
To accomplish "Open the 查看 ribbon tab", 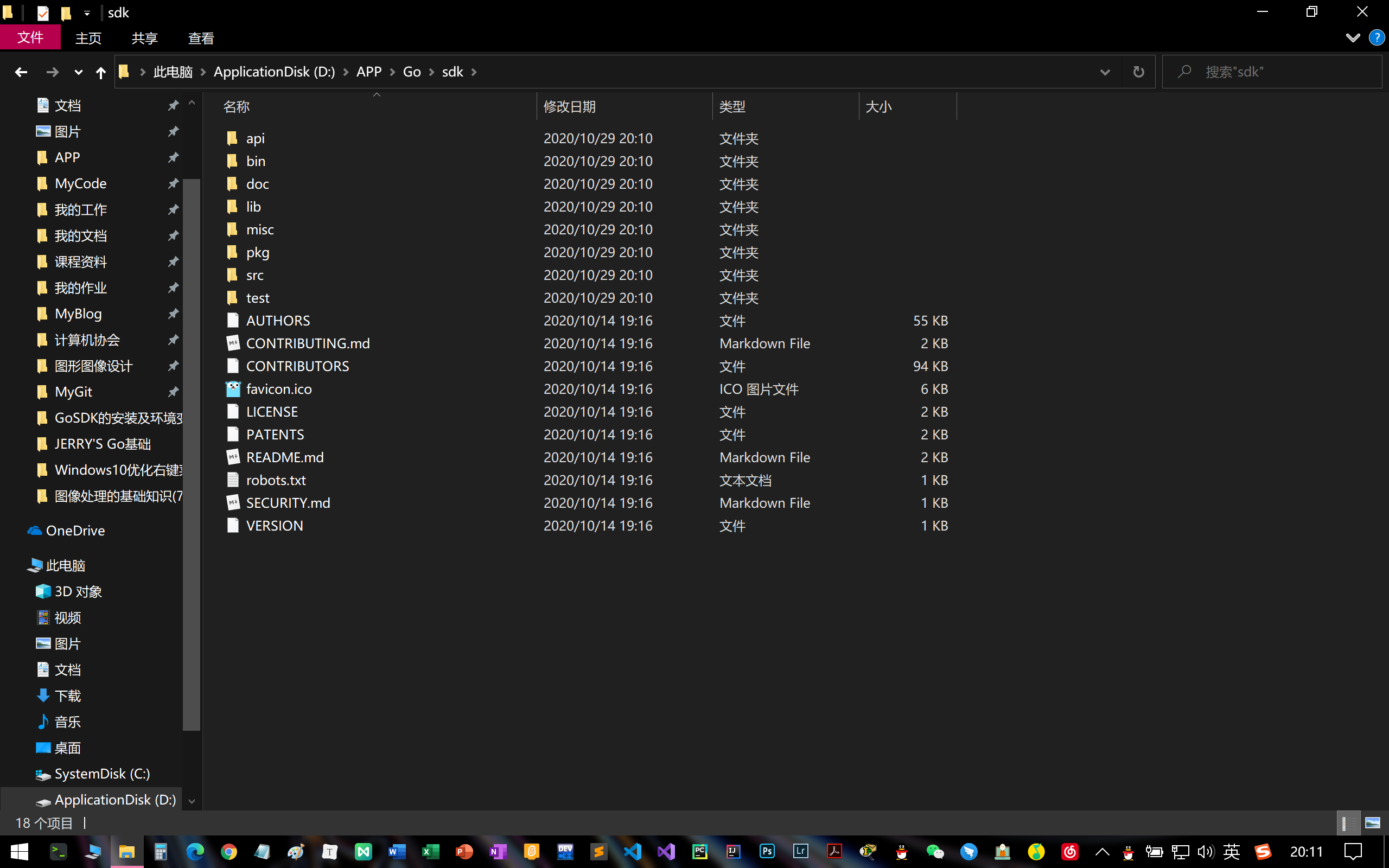I will (201, 38).
